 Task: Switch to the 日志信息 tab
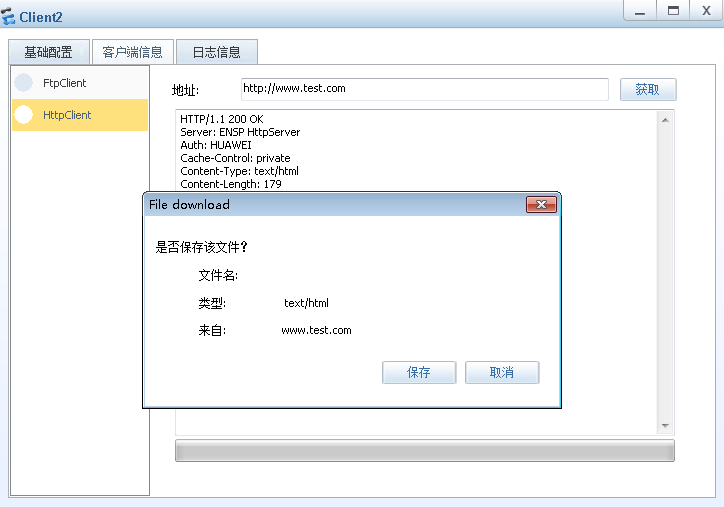pyautogui.click(x=217, y=52)
